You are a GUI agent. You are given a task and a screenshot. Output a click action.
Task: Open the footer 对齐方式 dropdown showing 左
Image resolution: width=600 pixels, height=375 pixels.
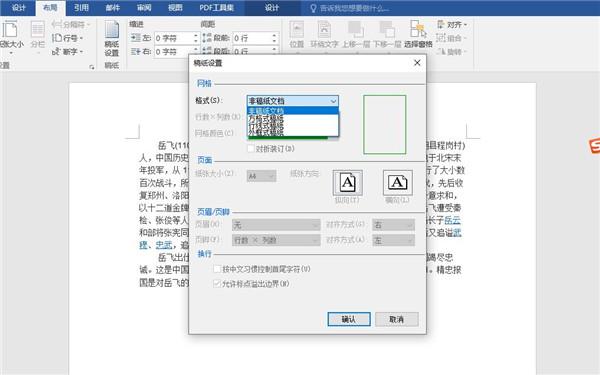pyautogui.click(x=393, y=240)
